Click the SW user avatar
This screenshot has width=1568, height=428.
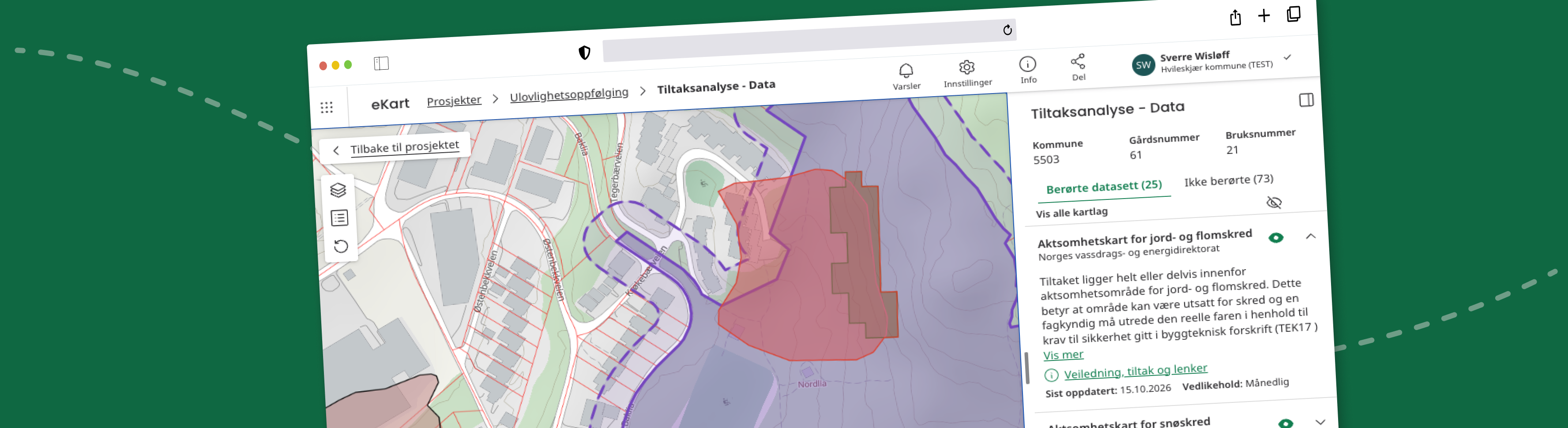click(x=1143, y=64)
